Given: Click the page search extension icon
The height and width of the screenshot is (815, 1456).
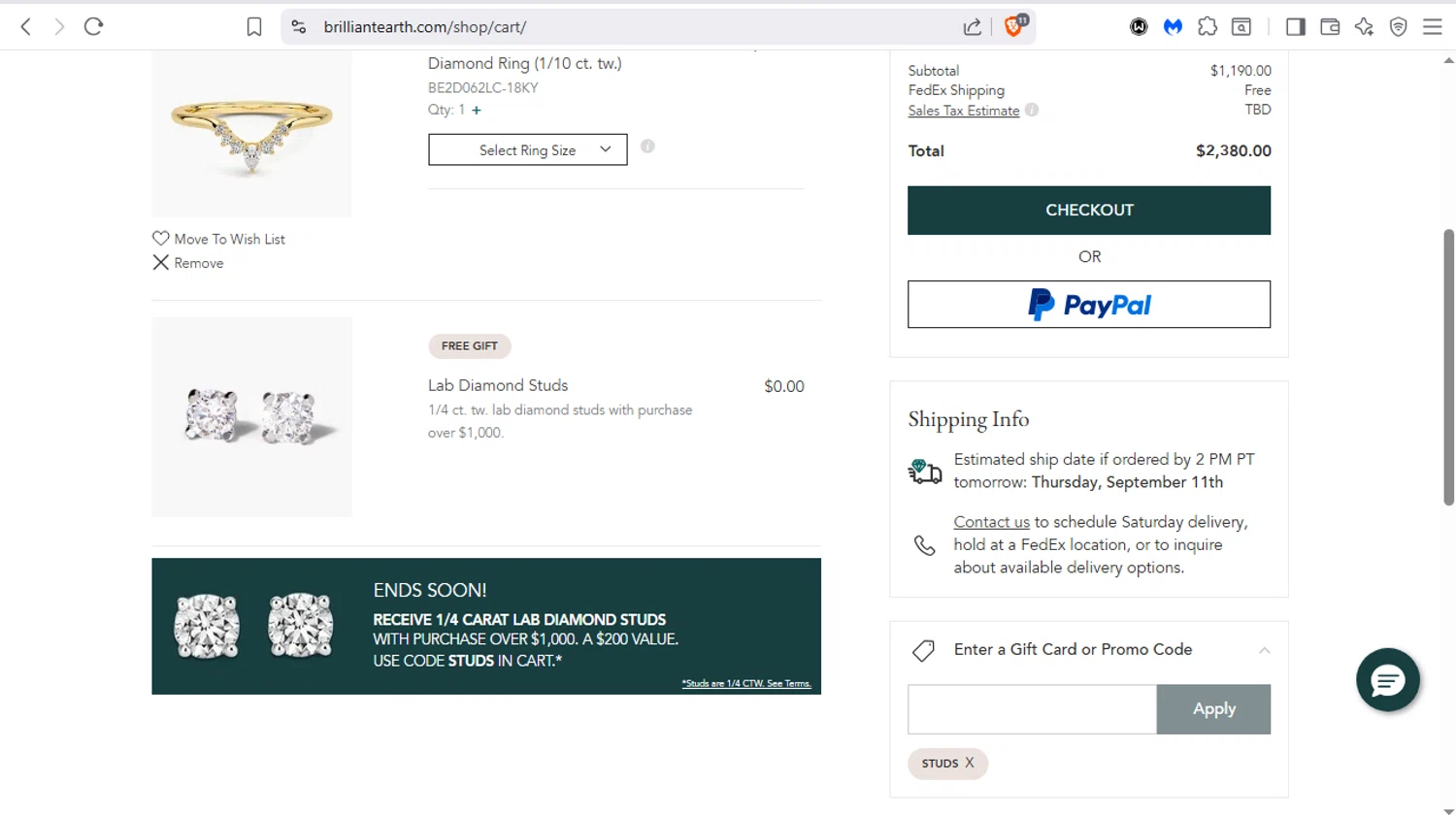Looking at the screenshot, I should pyautogui.click(x=1241, y=27).
